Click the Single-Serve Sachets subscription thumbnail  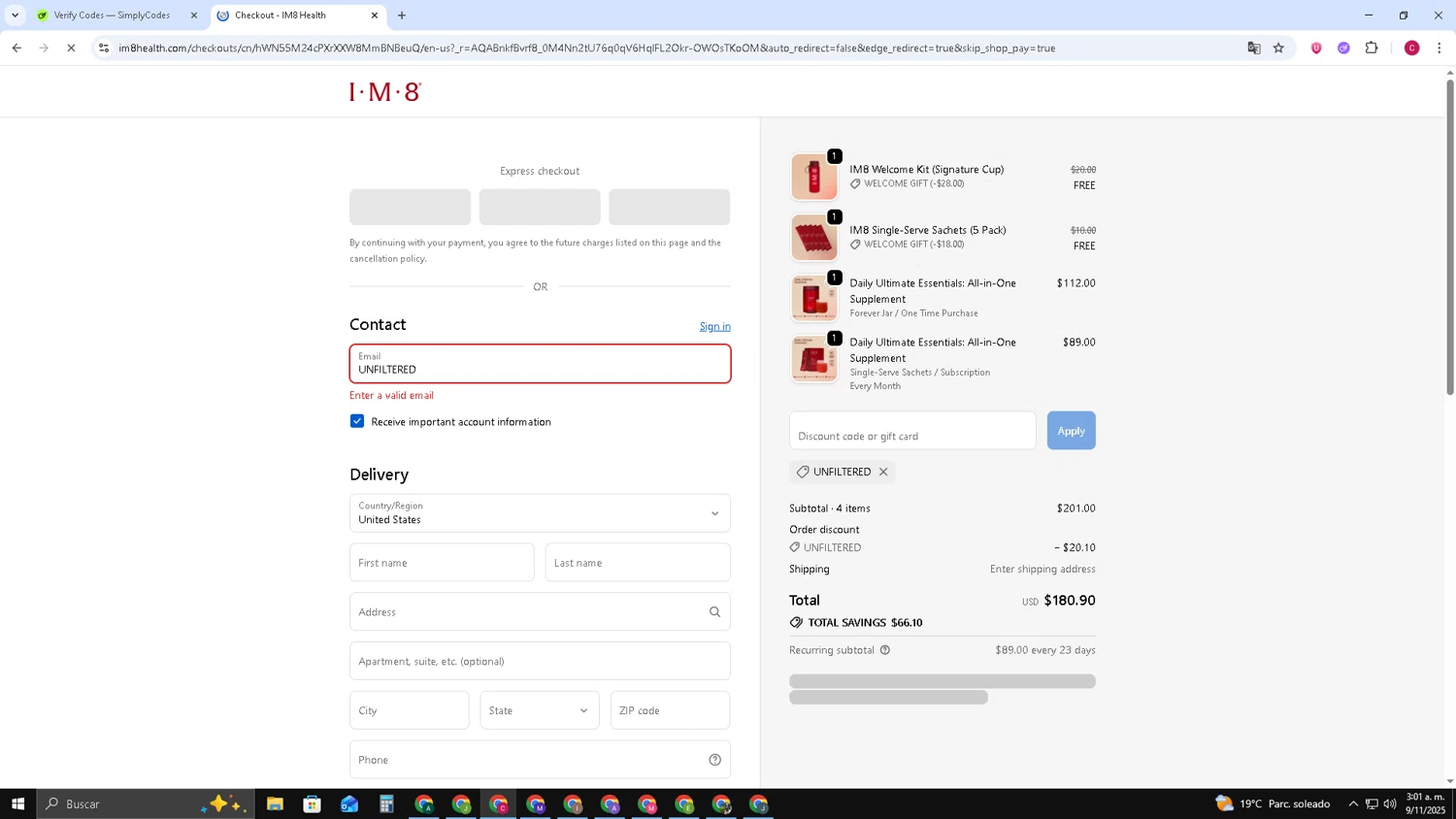(813, 359)
